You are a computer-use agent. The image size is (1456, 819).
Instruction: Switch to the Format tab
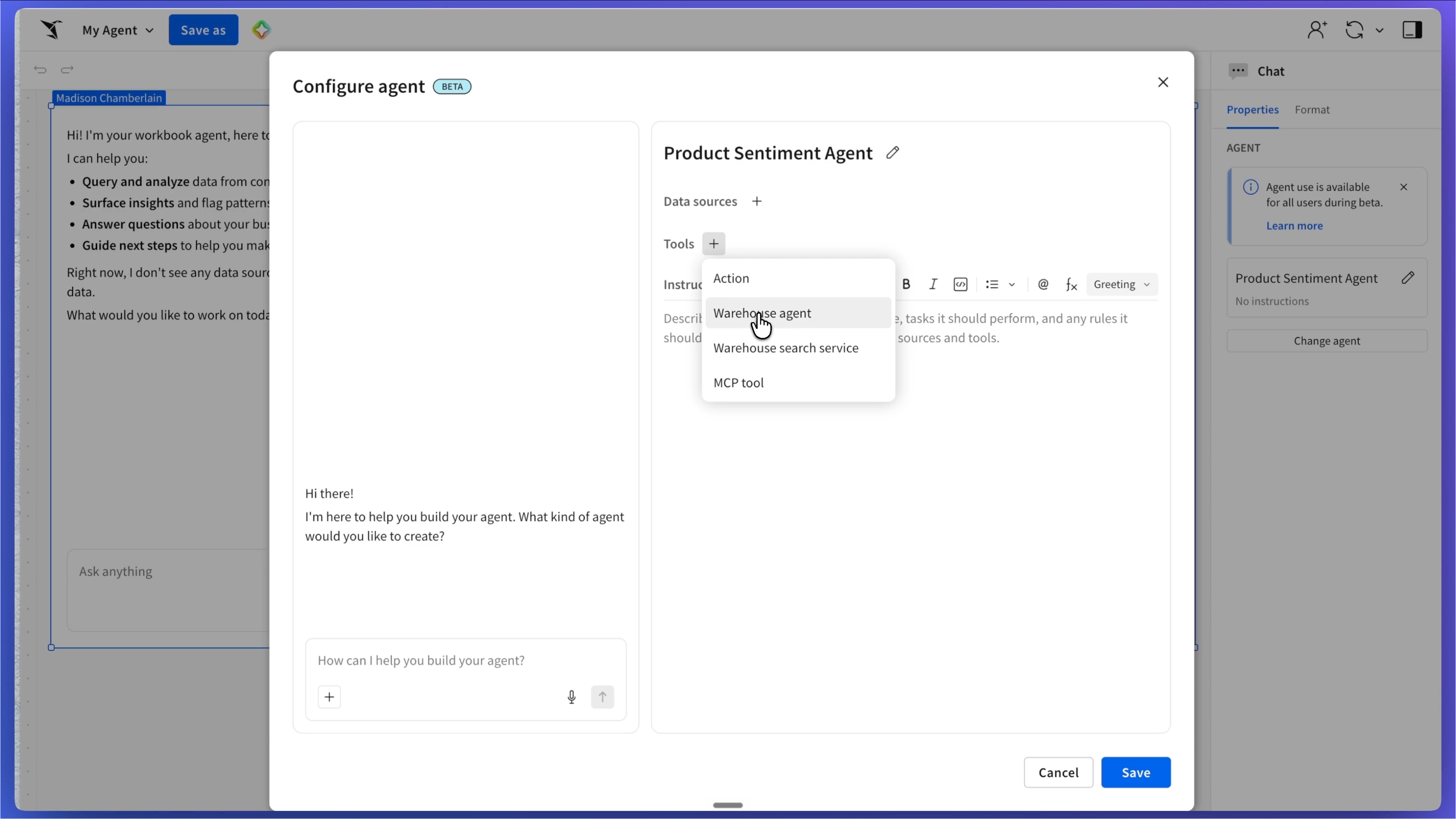pyautogui.click(x=1312, y=110)
